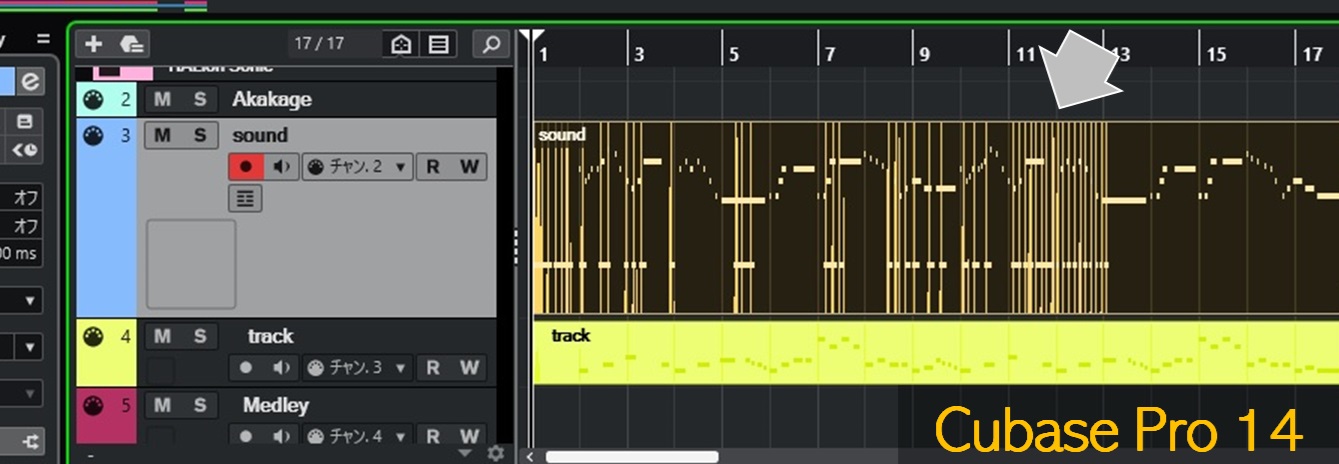Open track visibility agents button
The image size is (1339, 464).
tap(401, 44)
